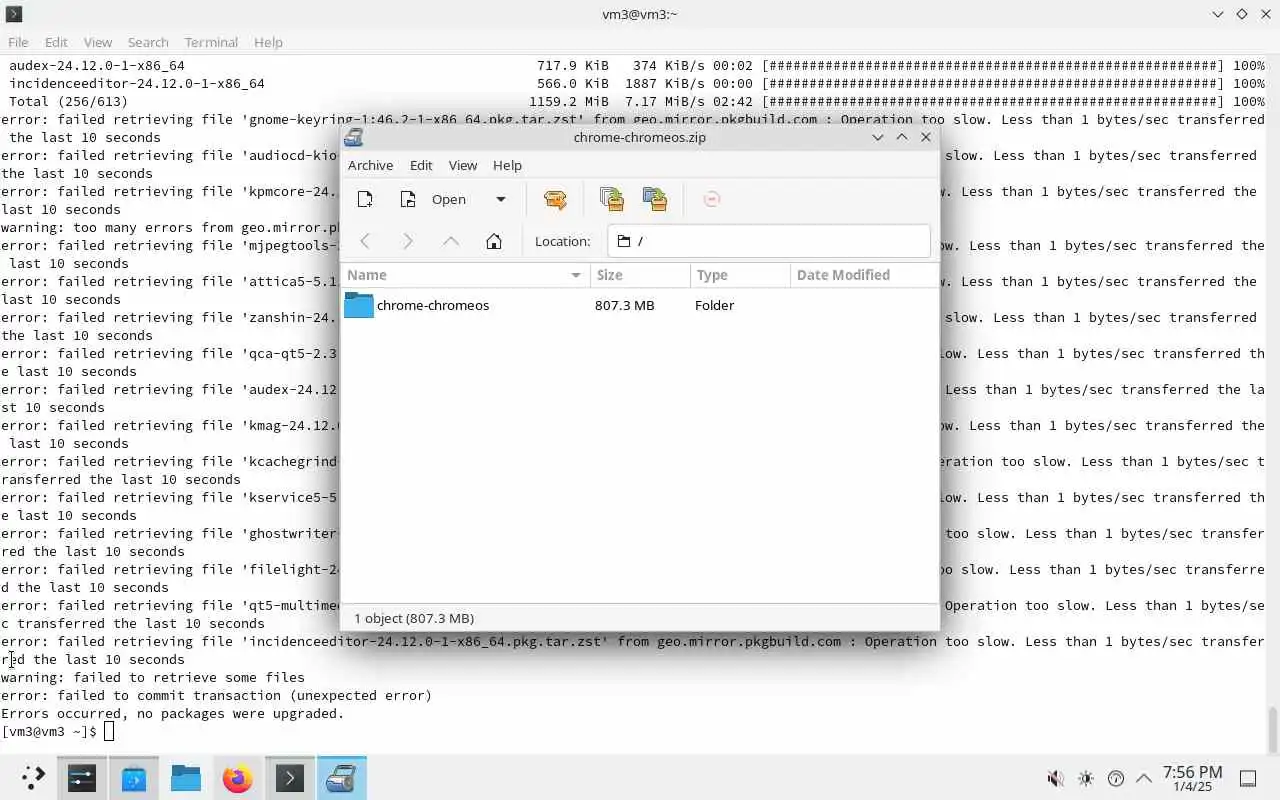Screen dimensions: 1280x800
Task: Open Discover software center from taskbar
Action: (134, 778)
